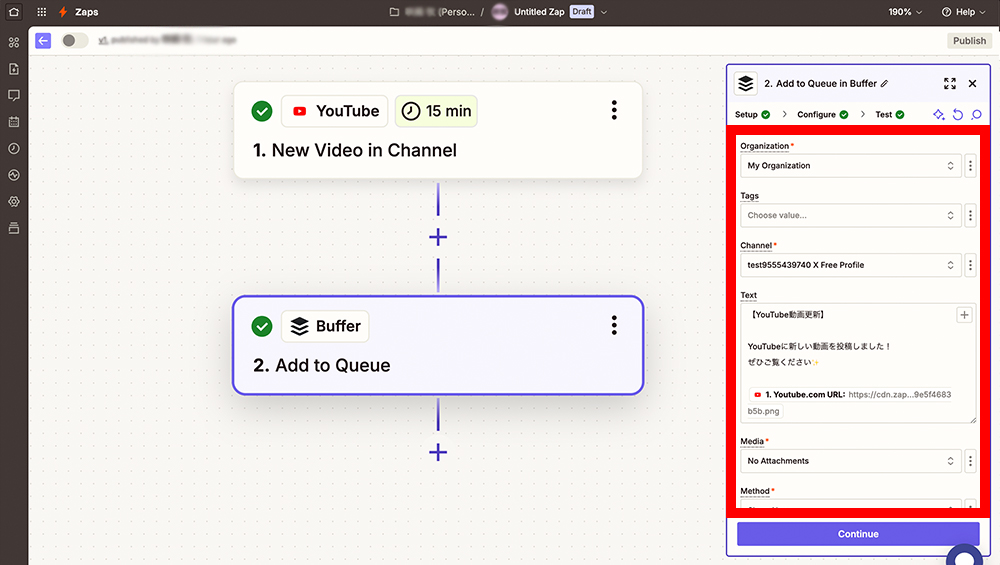The height and width of the screenshot is (565, 1000).
Task: Toggle the Zap on/off switch
Action: 75,41
